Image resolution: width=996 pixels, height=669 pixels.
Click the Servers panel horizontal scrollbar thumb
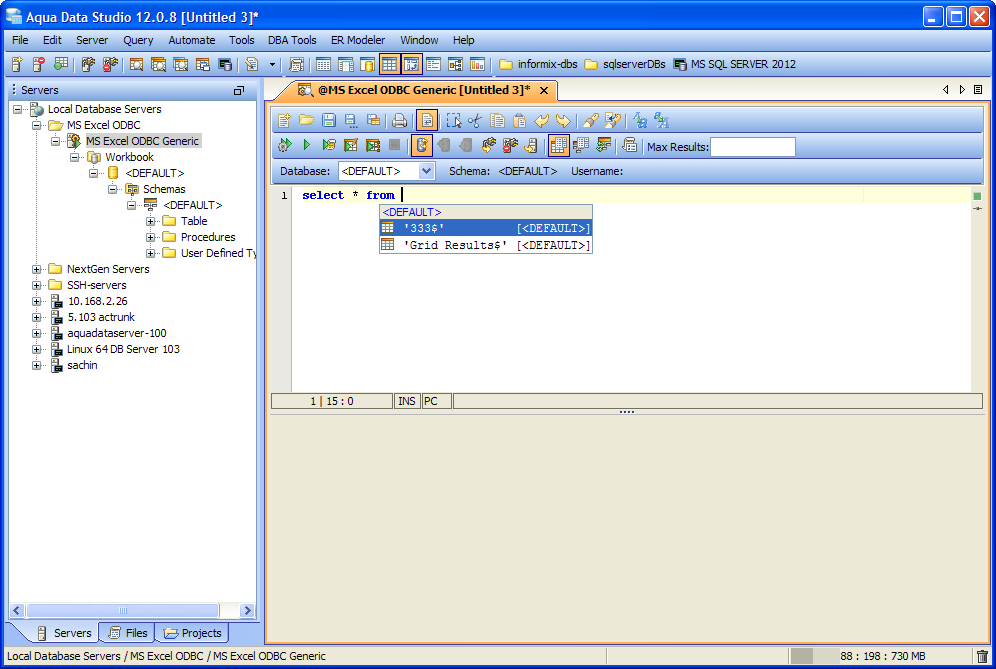point(123,611)
